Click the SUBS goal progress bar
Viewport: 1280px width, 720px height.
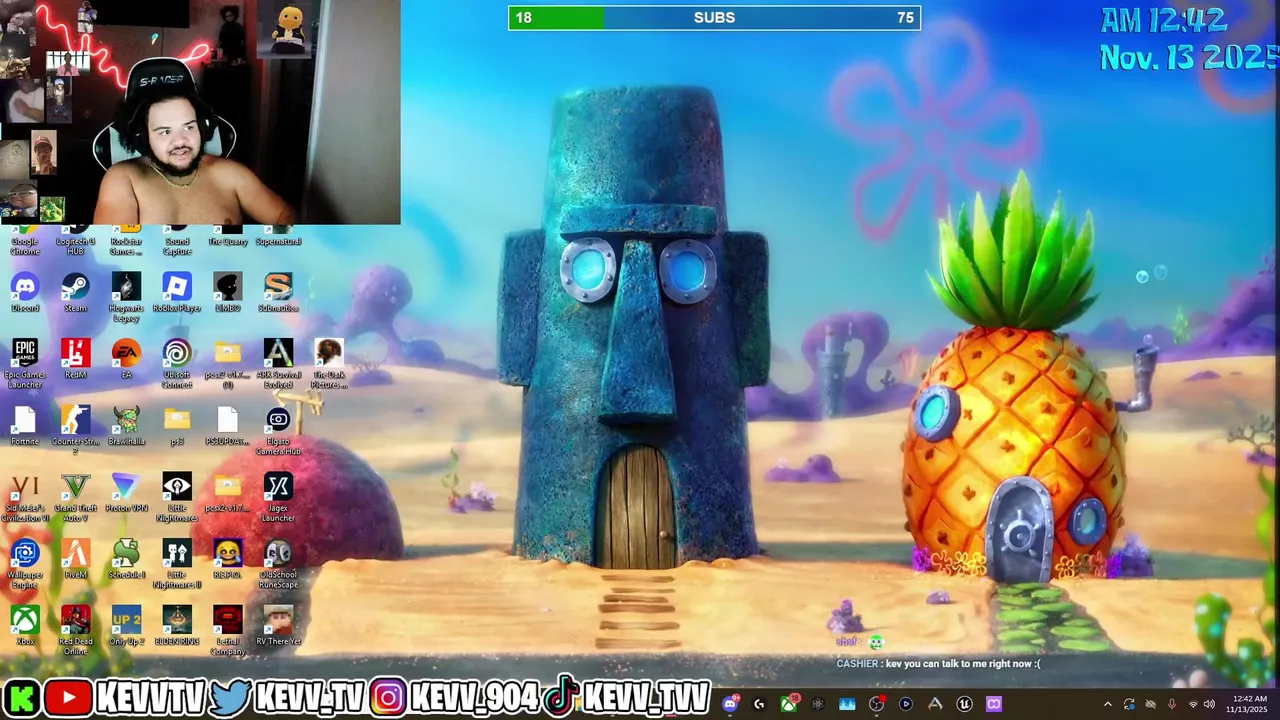[x=714, y=18]
